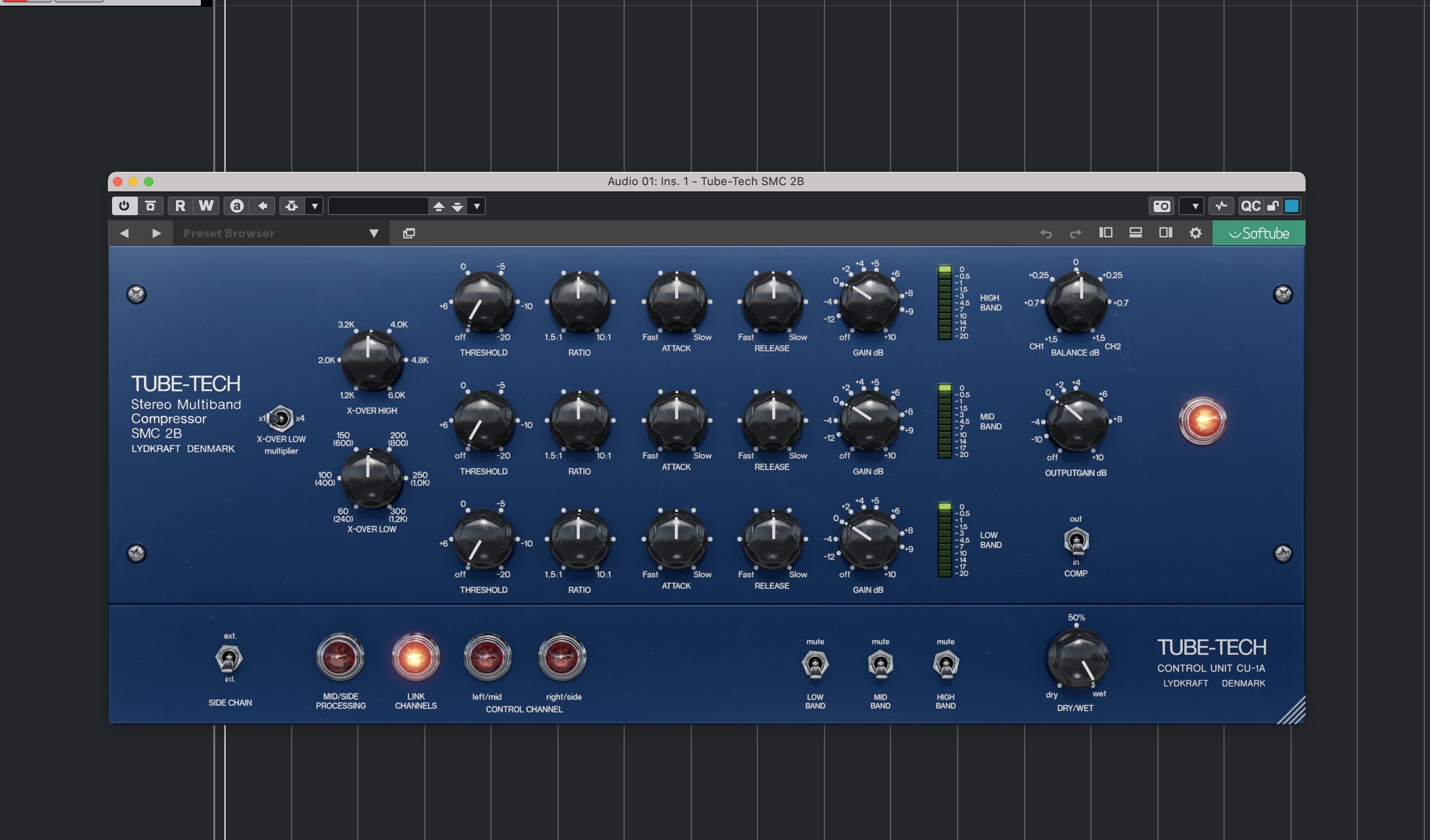
Task: Toggle the bottom panel layout icon
Action: pyautogui.click(x=1136, y=233)
